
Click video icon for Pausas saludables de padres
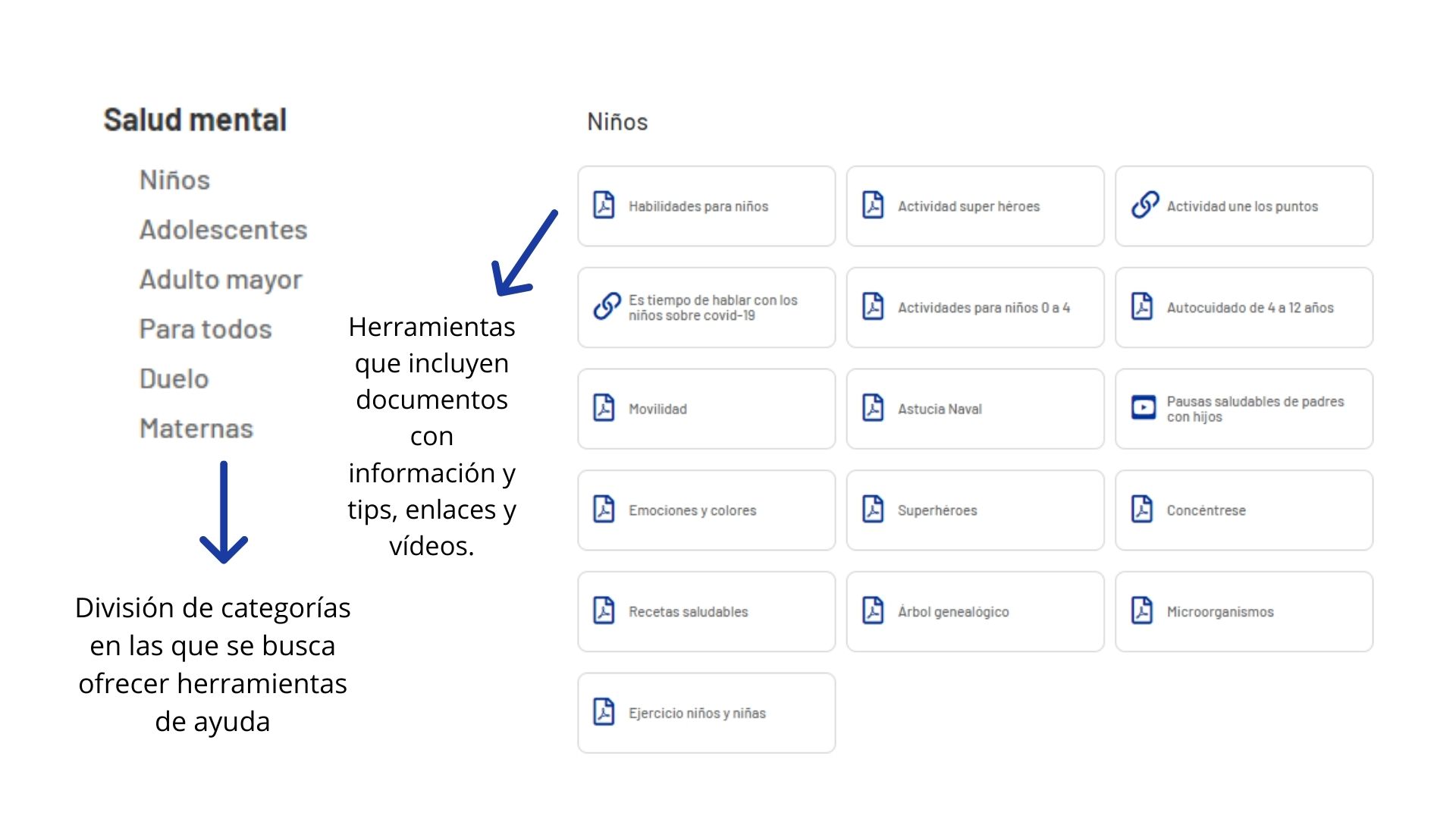coord(1143,408)
